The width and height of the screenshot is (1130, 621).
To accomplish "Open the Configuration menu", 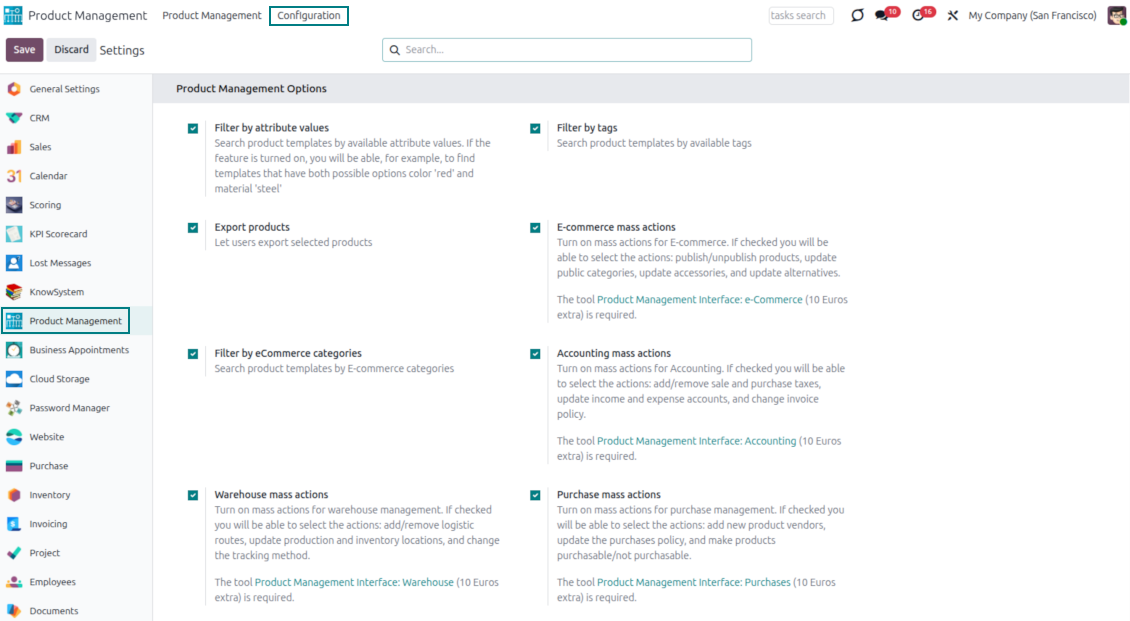I will pyautogui.click(x=309, y=16).
